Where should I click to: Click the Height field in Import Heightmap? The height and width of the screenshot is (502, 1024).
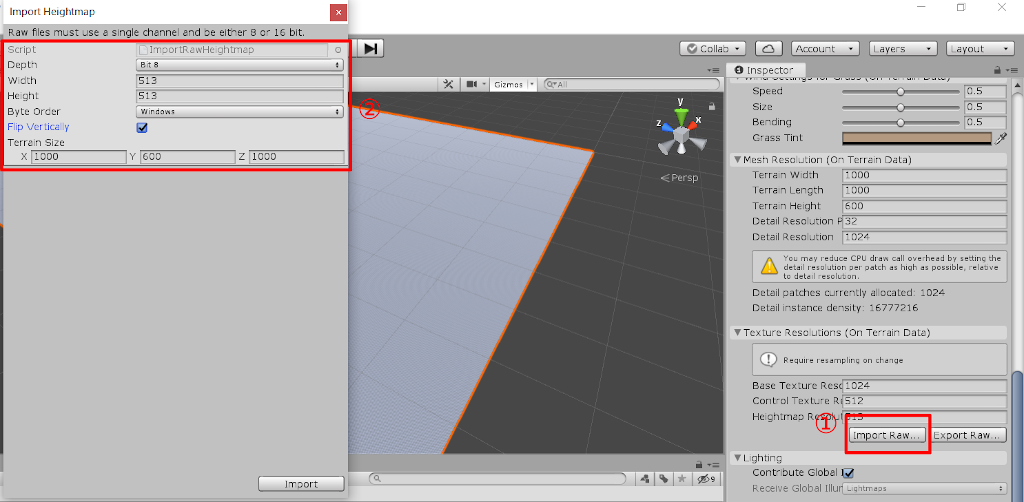click(240, 96)
